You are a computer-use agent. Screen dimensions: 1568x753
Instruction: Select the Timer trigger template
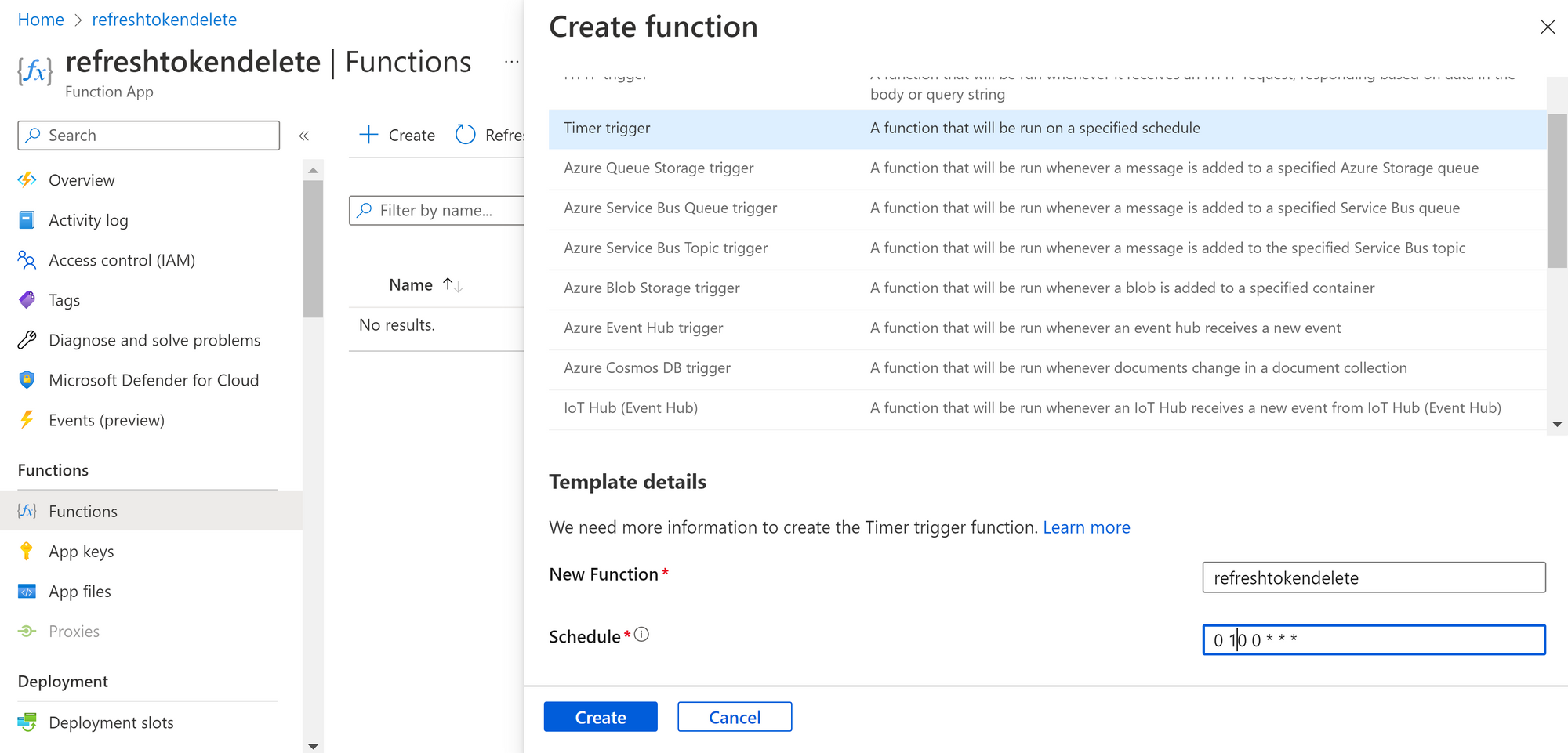point(1047,129)
